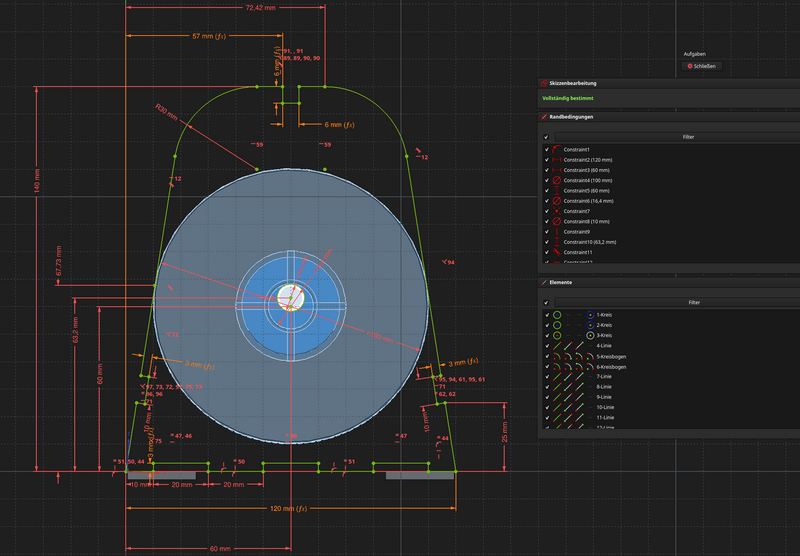Click the Skizzenbearbeitung panel header icon
Image resolution: width=800 pixels, height=556 pixels.
[544, 83]
